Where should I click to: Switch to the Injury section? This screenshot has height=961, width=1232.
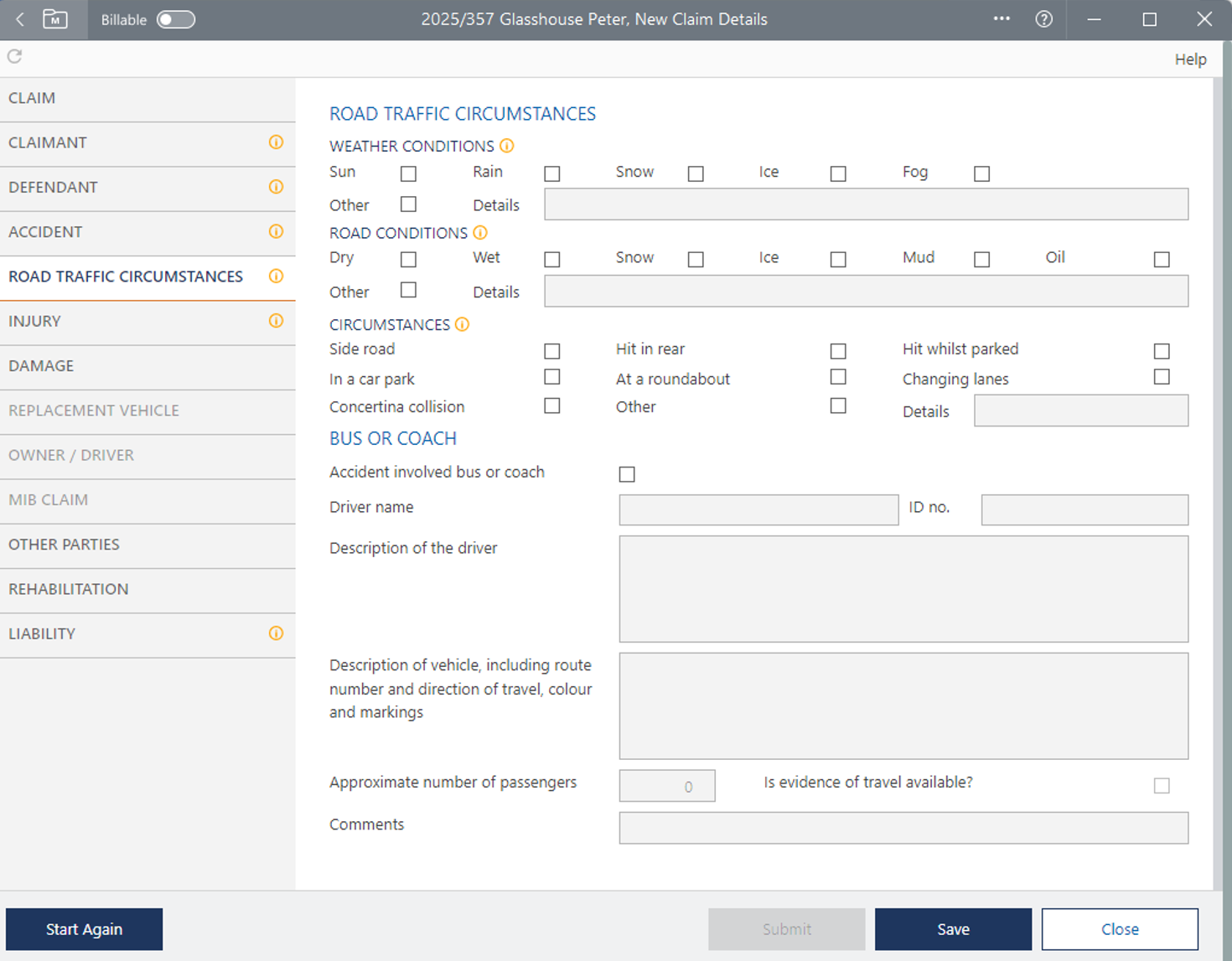(x=34, y=321)
